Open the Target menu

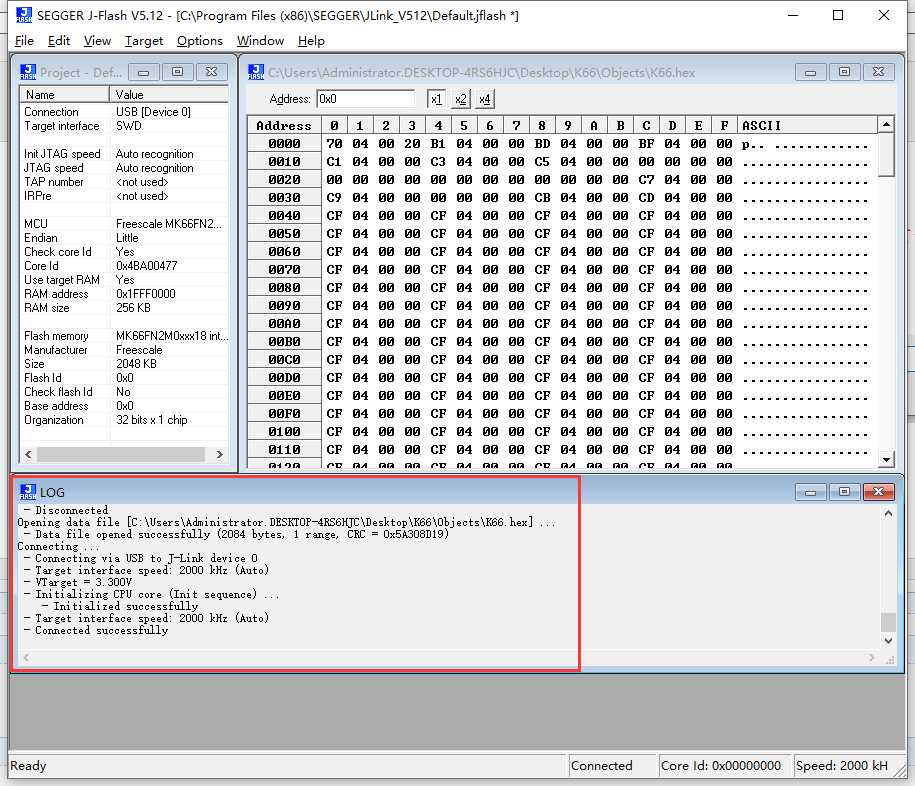[144, 41]
